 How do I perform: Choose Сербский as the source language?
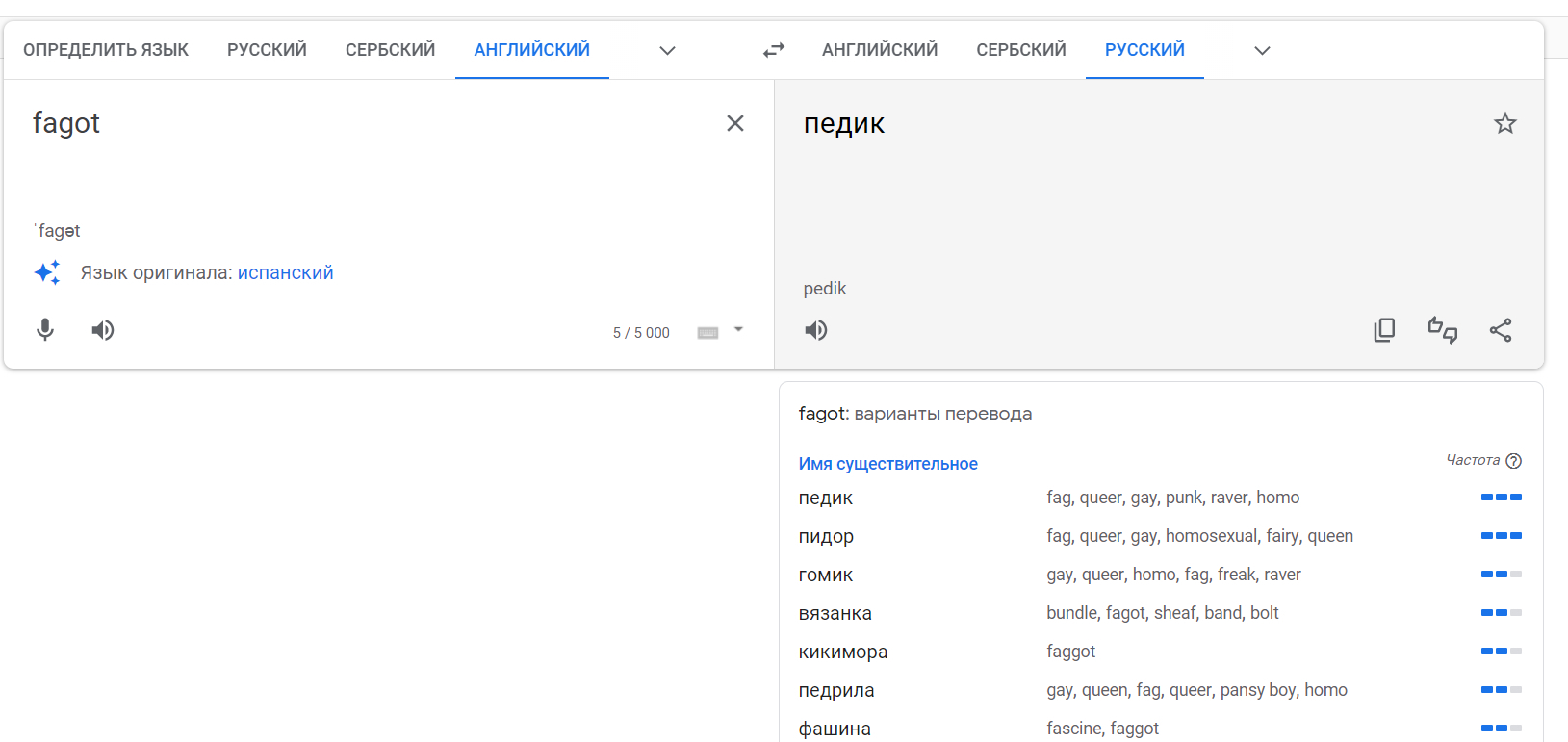pos(390,50)
